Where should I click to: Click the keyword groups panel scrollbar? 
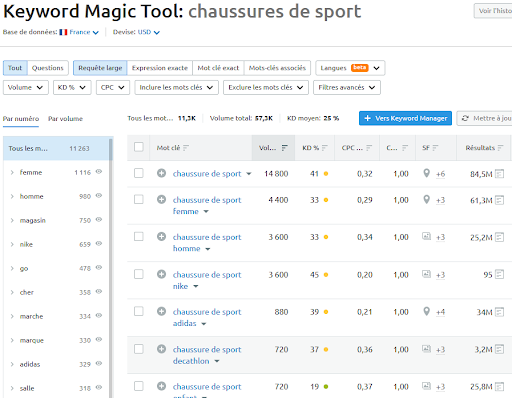point(111,267)
